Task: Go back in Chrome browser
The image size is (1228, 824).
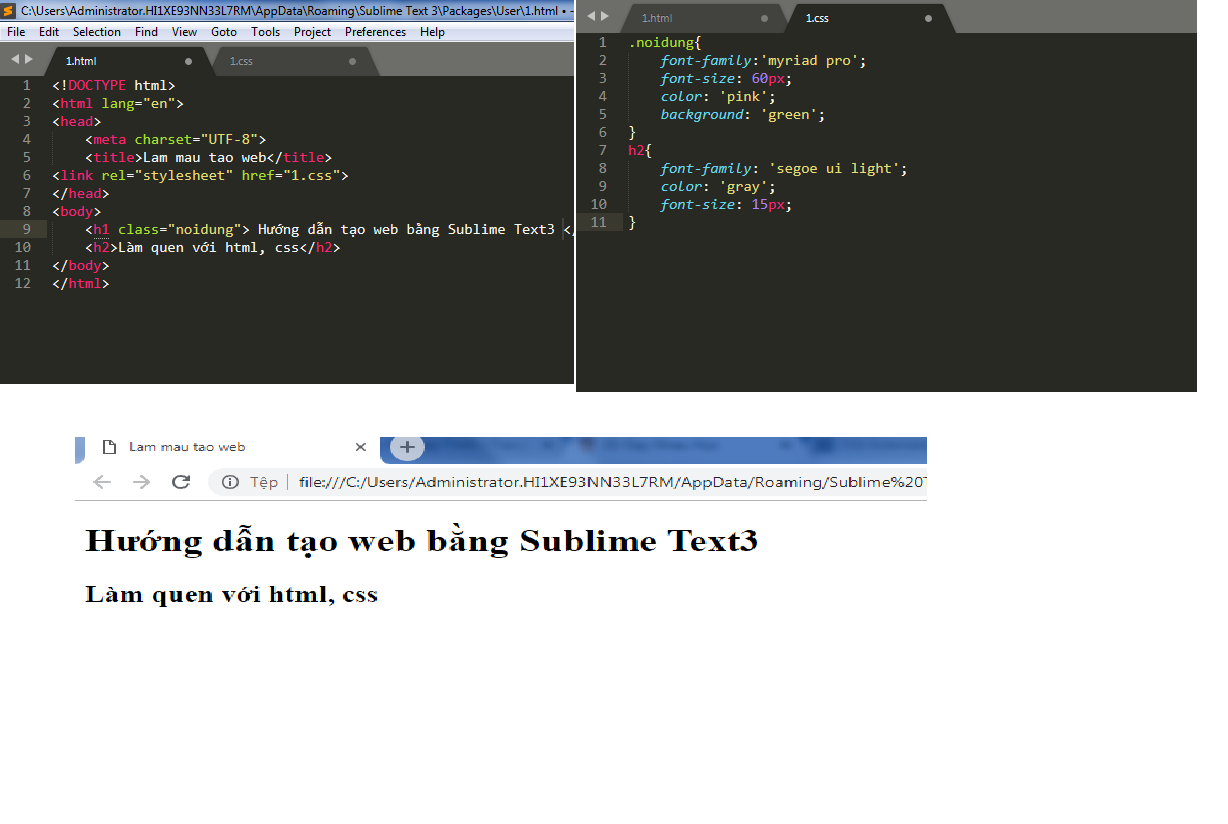Action: (101, 482)
